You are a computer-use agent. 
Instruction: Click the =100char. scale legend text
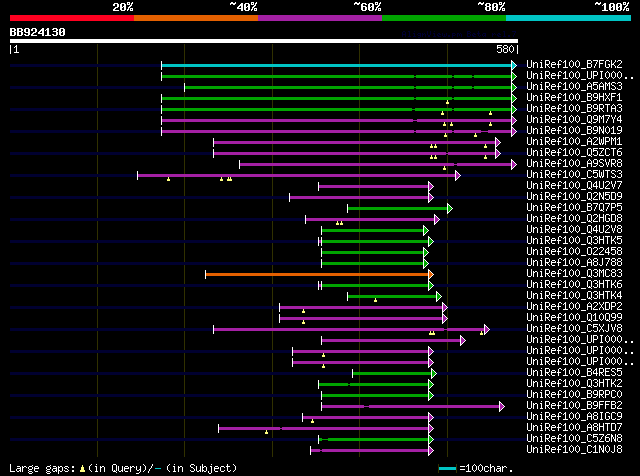[486, 468]
